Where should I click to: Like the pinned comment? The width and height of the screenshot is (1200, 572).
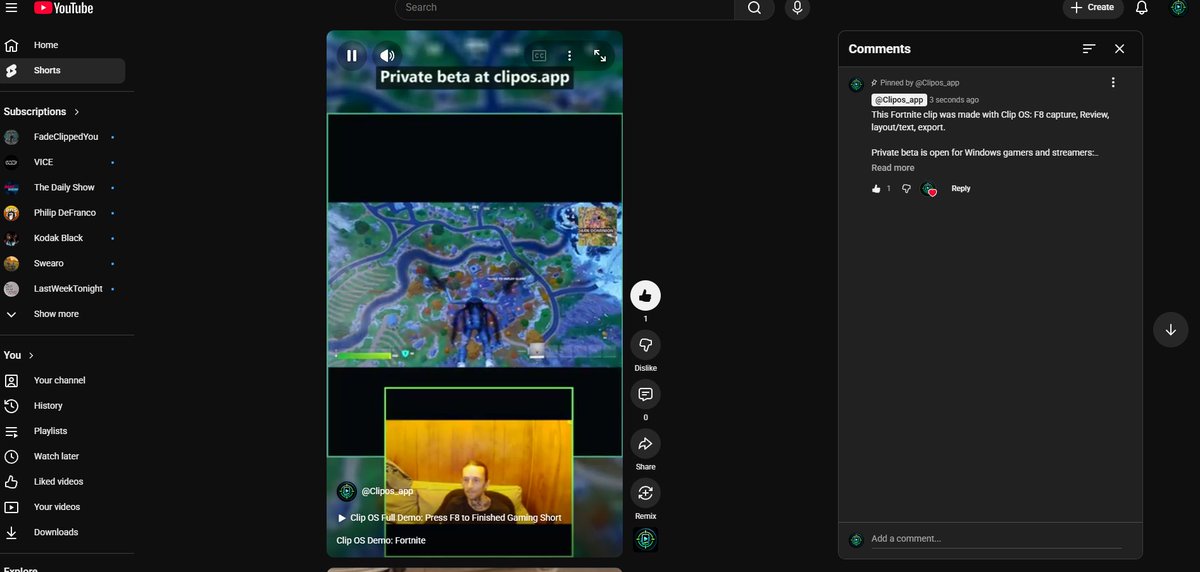(x=876, y=189)
